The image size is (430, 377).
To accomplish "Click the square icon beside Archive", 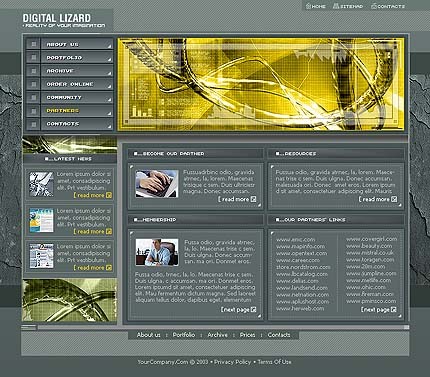I will tap(33, 71).
